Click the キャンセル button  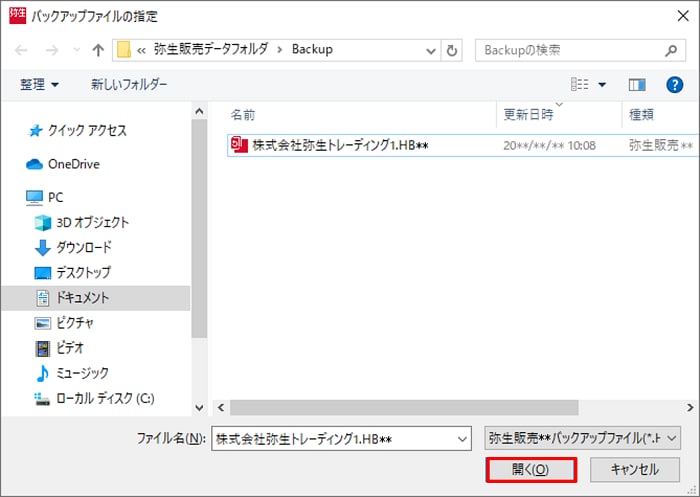[x=634, y=470]
